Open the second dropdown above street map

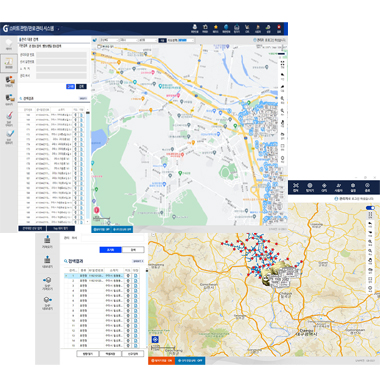pyautogui.click(x=128, y=40)
